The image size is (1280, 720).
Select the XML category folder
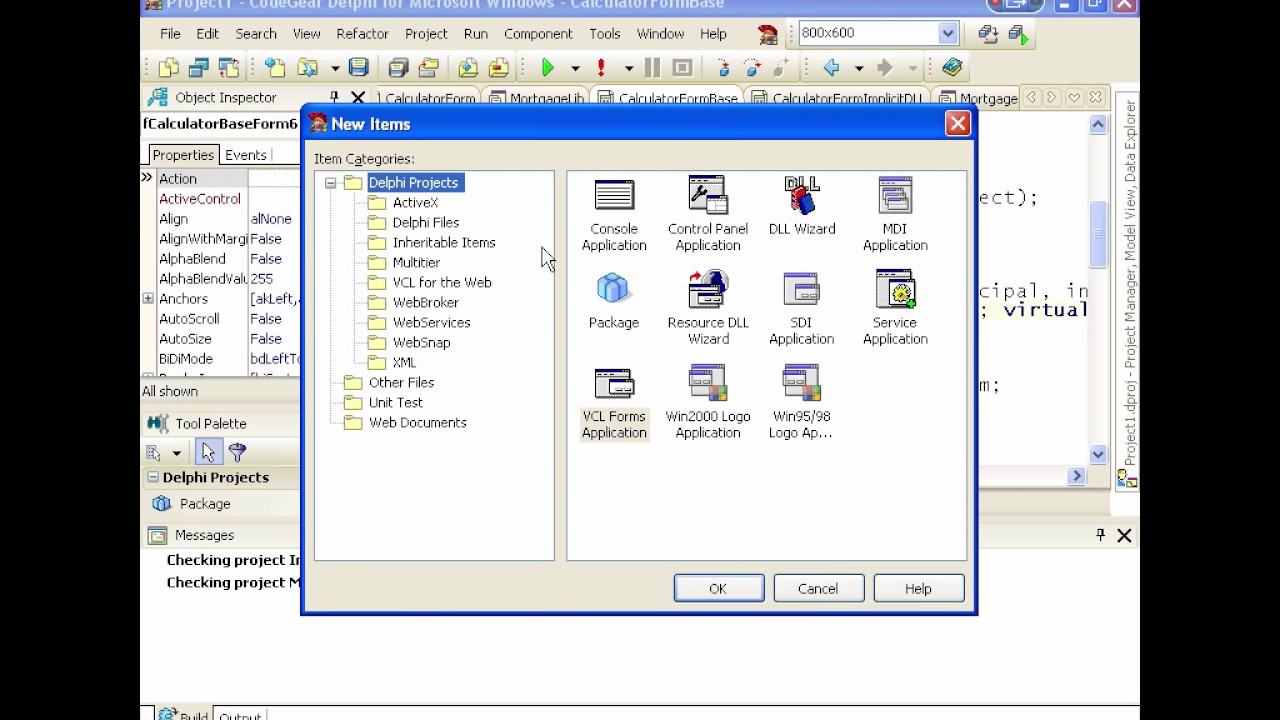coord(404,362)
